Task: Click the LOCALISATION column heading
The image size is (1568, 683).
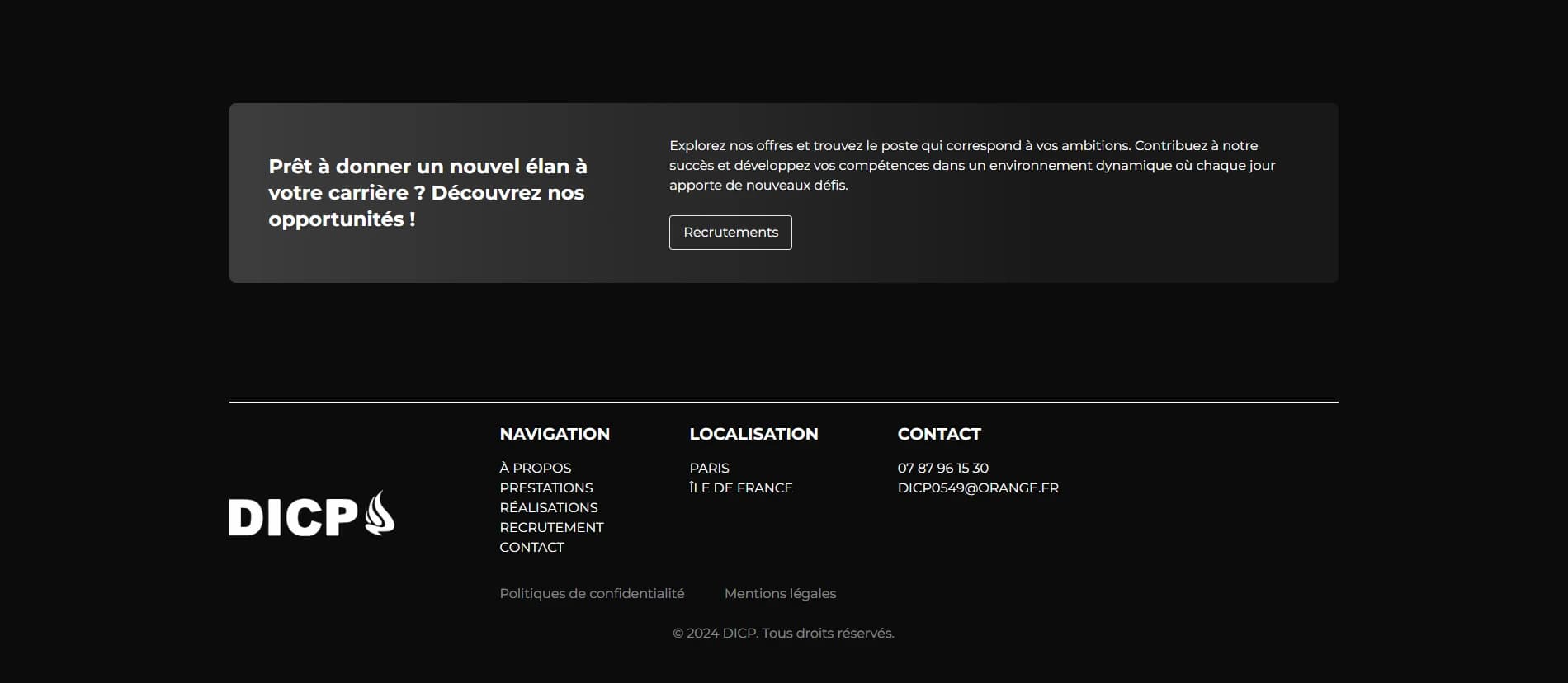Action: [753, 434]
